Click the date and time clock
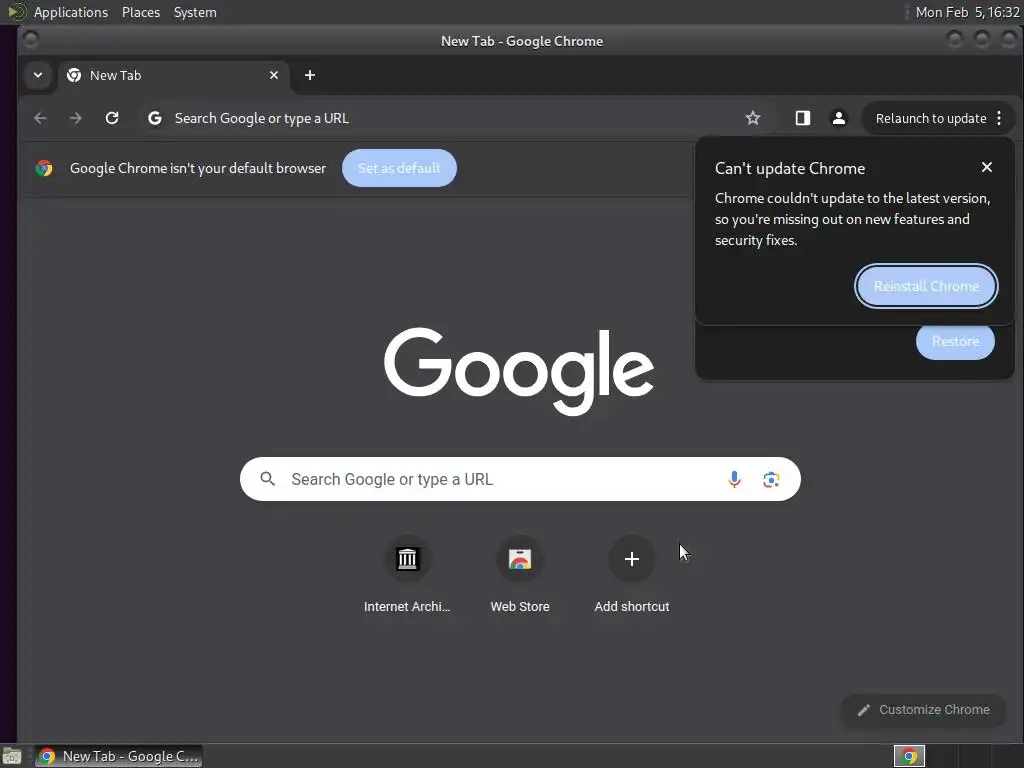The width and height of the screenshot is (1024, 768). point(967,12)
